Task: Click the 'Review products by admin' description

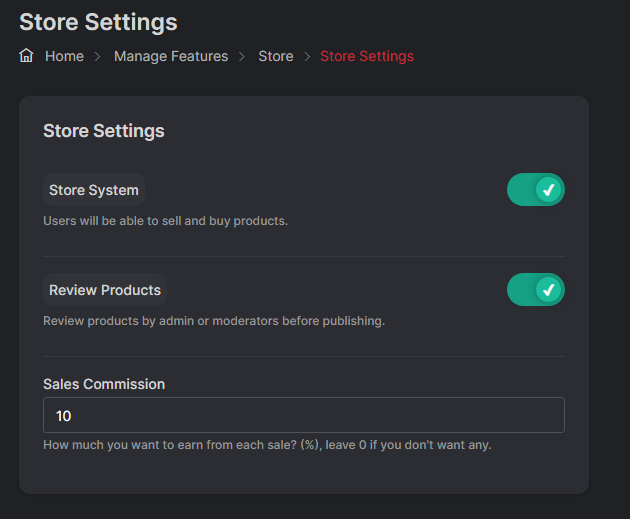Action: tap(213, 321)
